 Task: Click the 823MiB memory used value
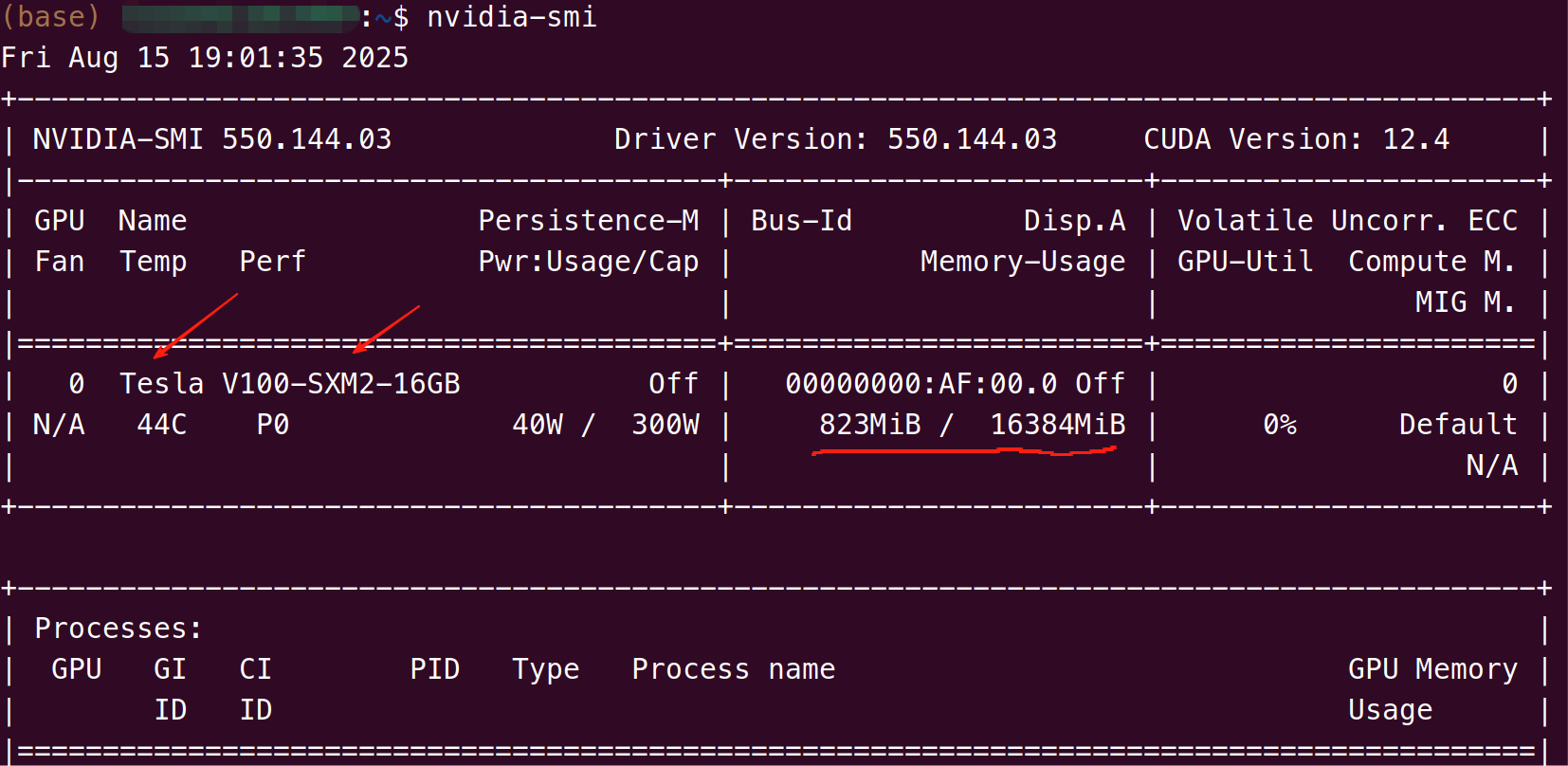click(x=869, y=425)
